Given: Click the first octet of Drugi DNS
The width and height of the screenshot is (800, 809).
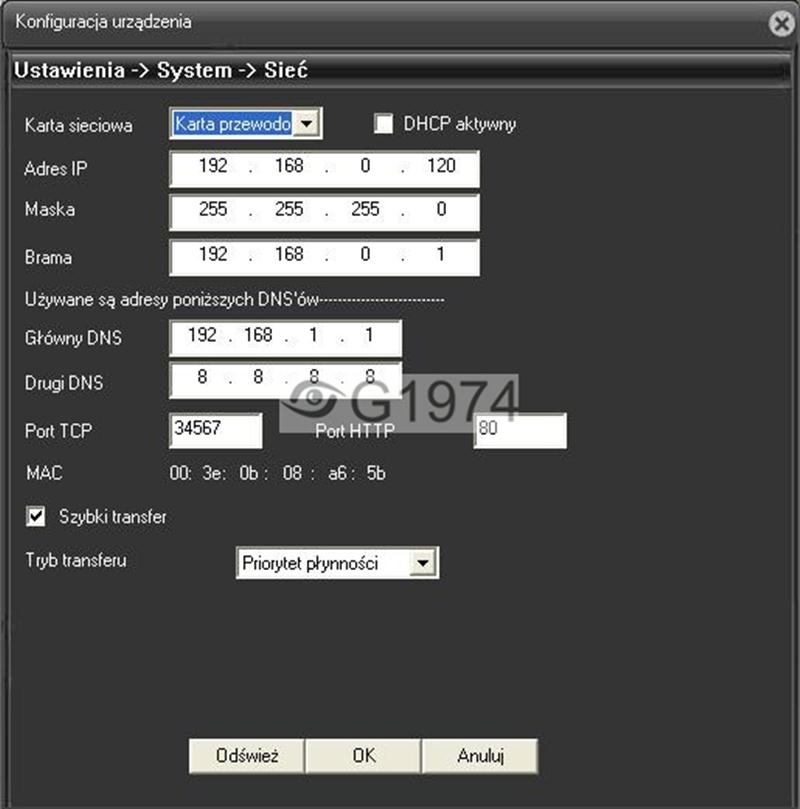Looking at the screenshot, I should click(x=202, y=377).
